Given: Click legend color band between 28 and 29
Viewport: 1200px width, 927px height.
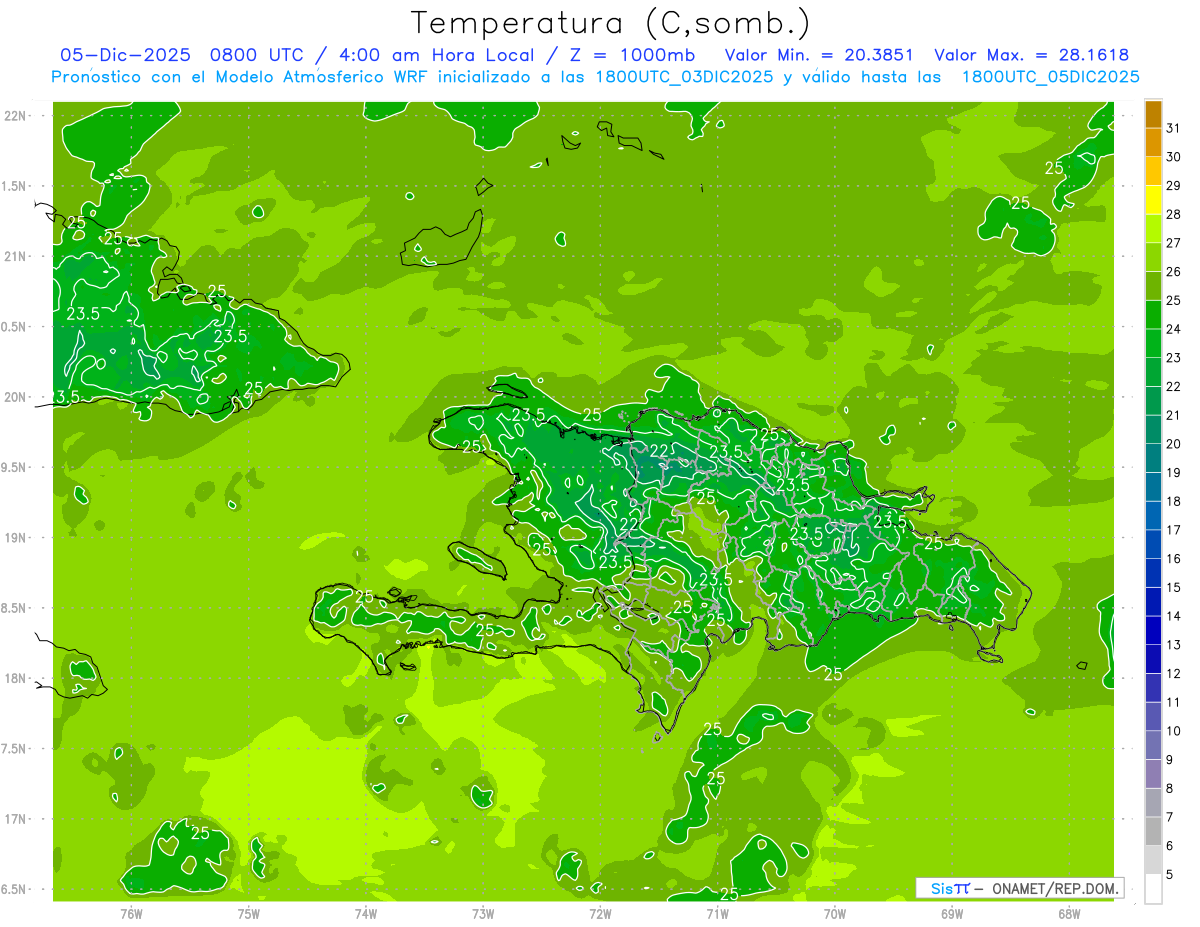Looking at the screenshot, I should (x=1153, y=200).
